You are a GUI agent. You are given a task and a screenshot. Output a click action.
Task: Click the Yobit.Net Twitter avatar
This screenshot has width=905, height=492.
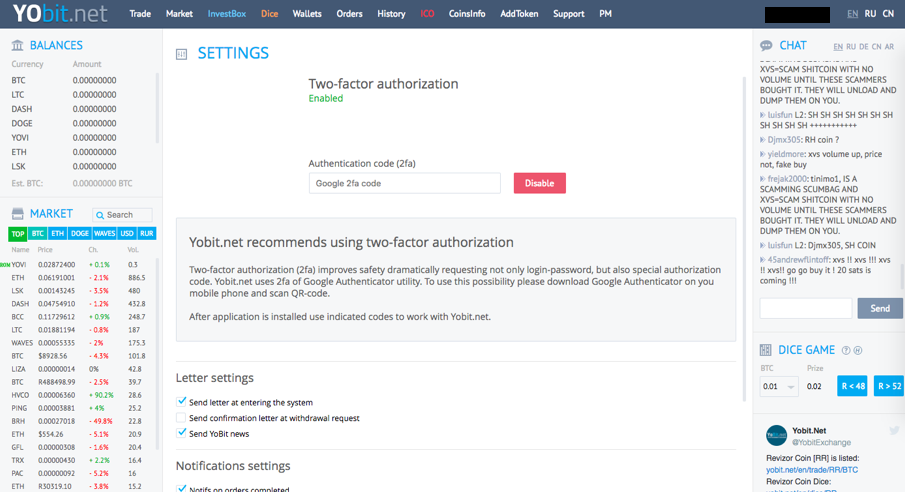coord(776,435)
